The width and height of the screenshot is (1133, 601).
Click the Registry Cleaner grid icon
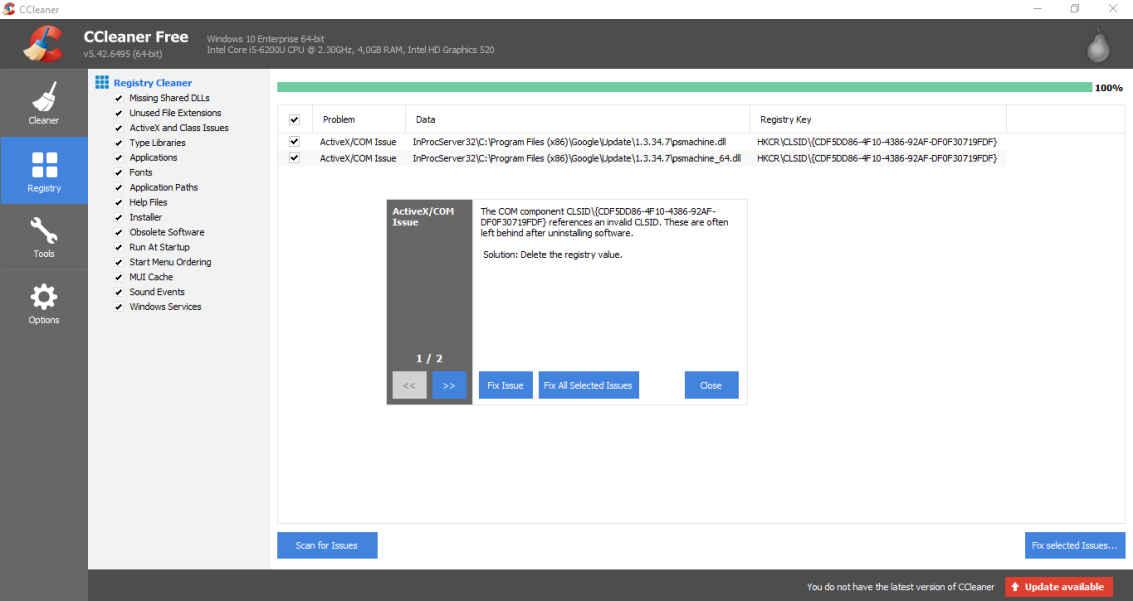point(102,82)
